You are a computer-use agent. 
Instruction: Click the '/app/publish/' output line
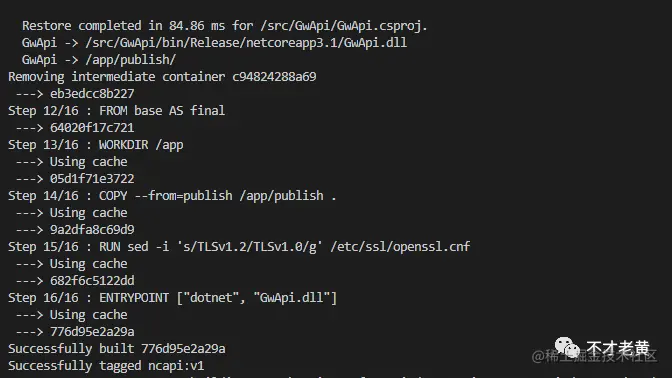tap(99, 60)
